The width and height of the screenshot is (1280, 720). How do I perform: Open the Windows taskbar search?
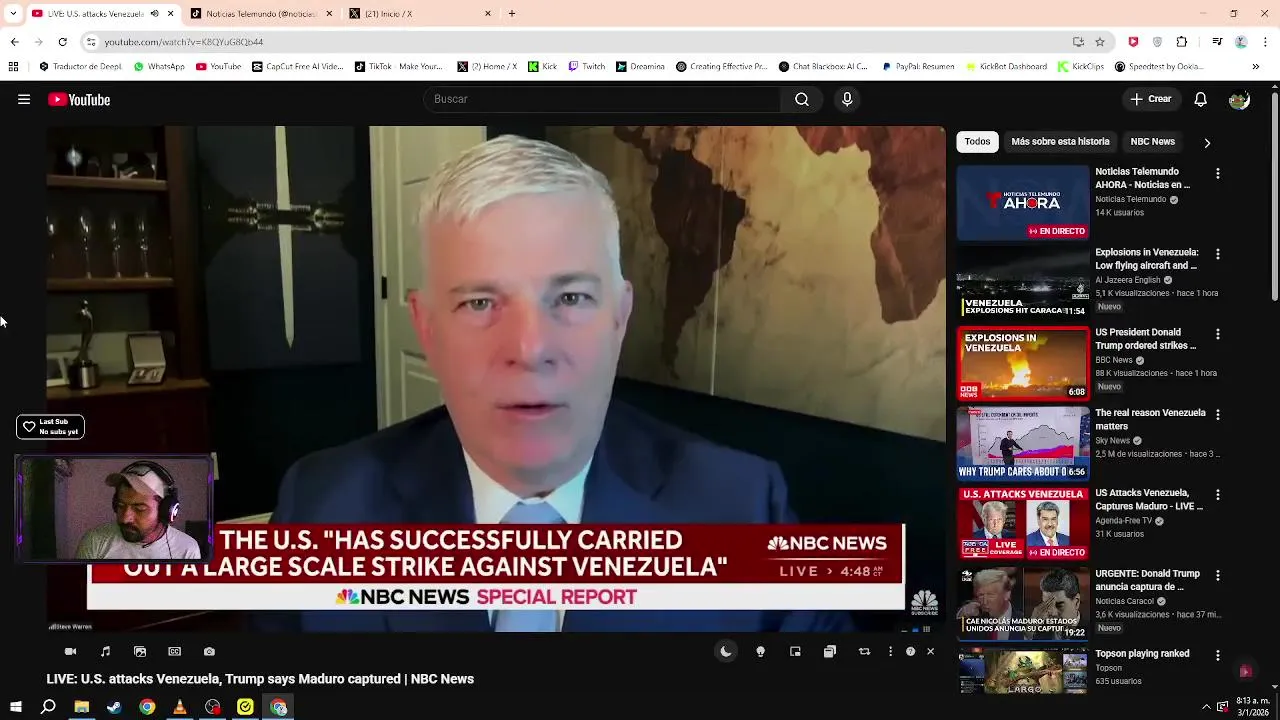point(48,707)
